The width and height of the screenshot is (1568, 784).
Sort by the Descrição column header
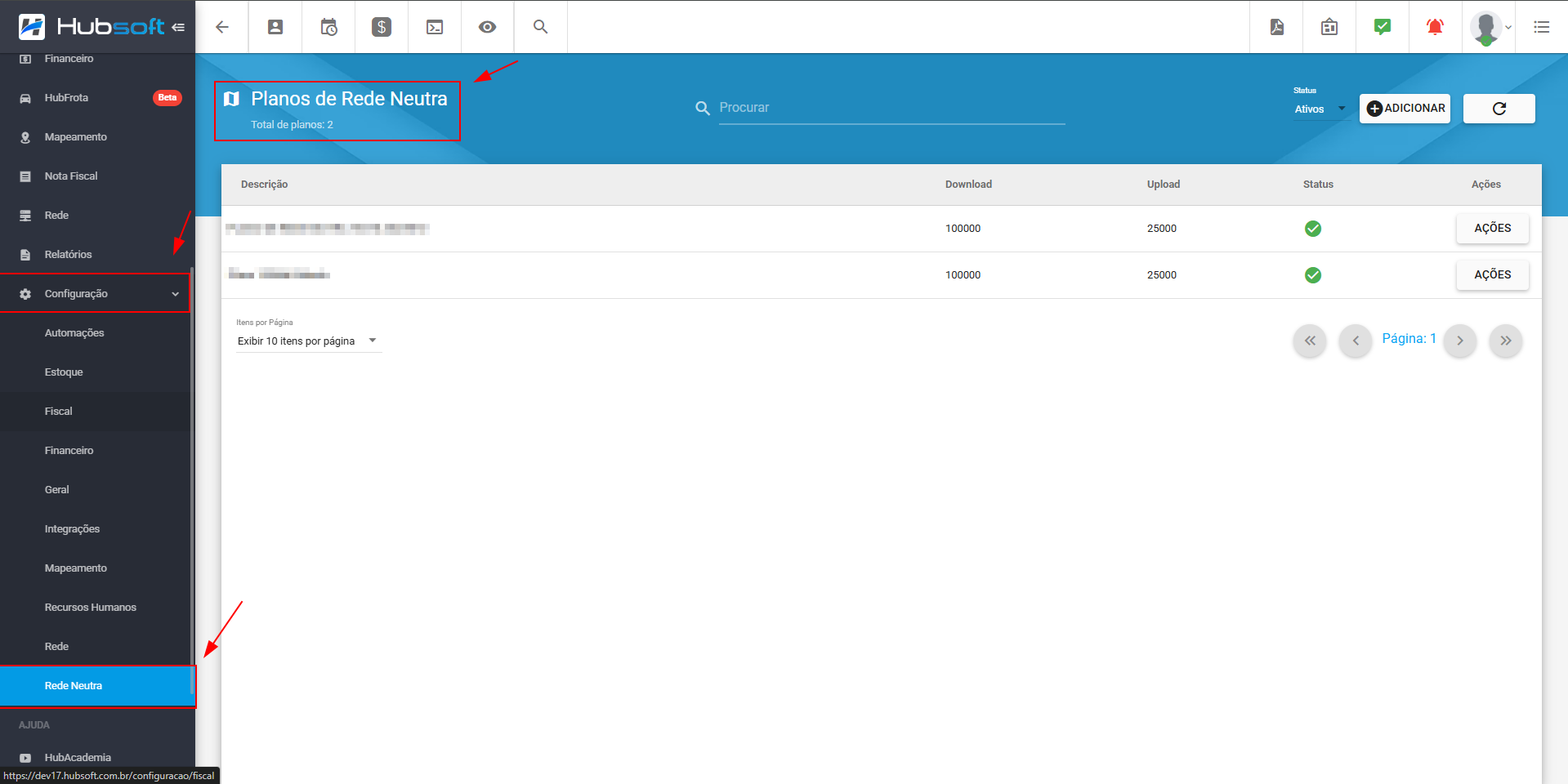[264, 185]
